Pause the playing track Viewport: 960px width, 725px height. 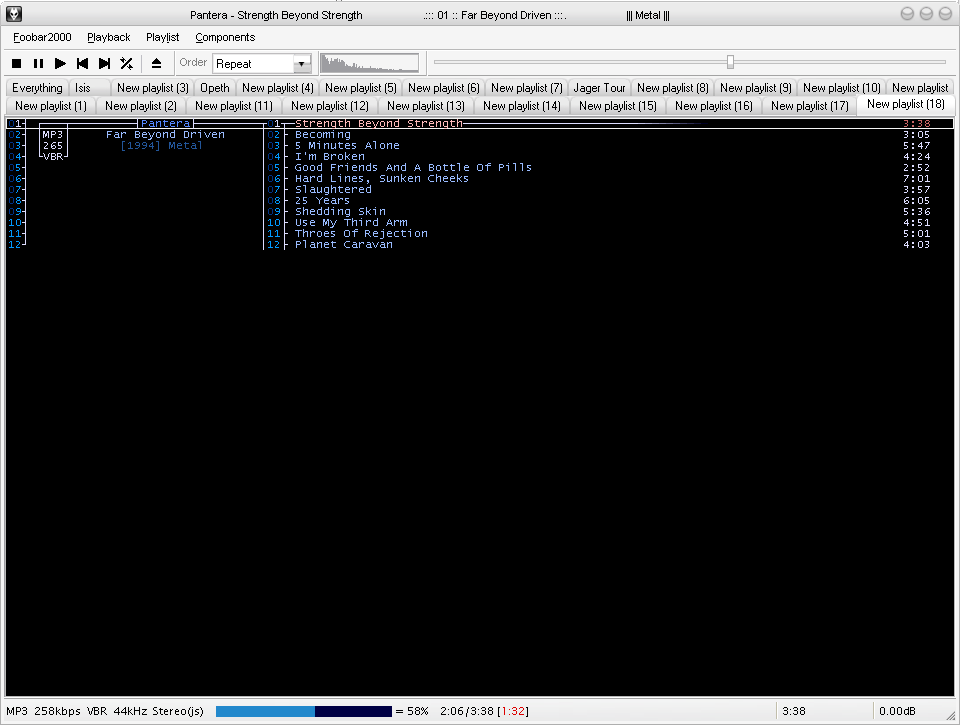click(38, 63)
